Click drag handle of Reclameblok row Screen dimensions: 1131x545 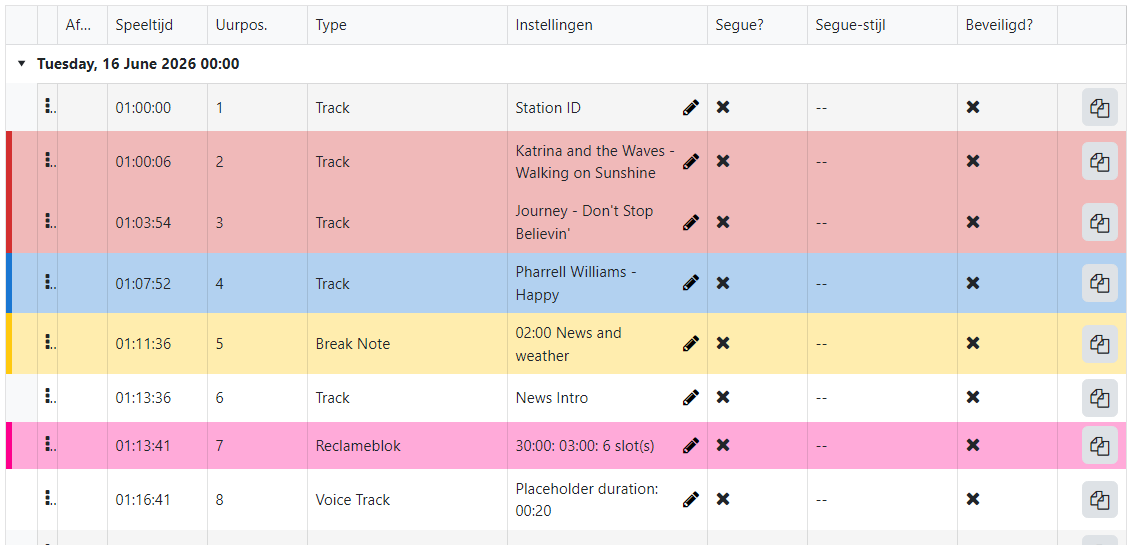[48, 445]
